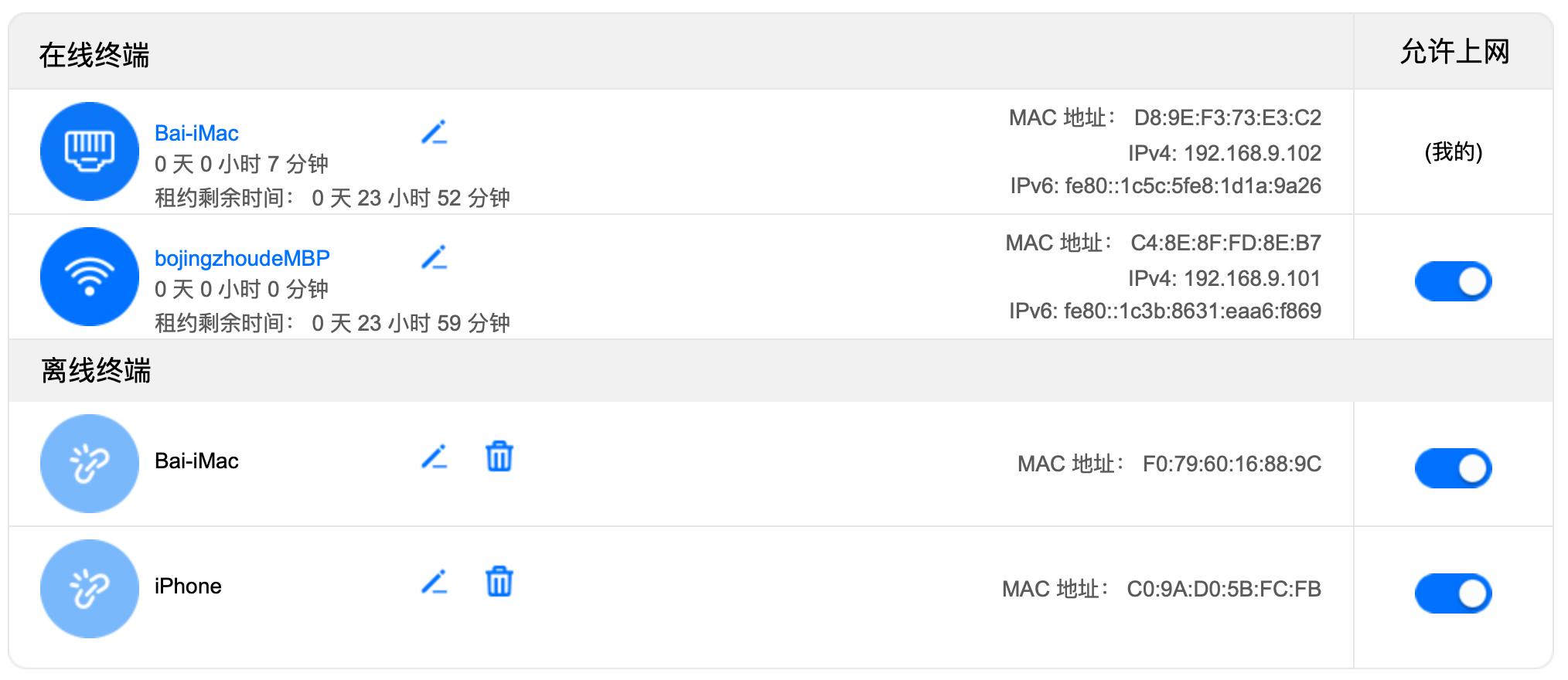Turn off internet access for iPhone
The height and width of the screenshot is (680, 1568).
tap(1453, 593)
